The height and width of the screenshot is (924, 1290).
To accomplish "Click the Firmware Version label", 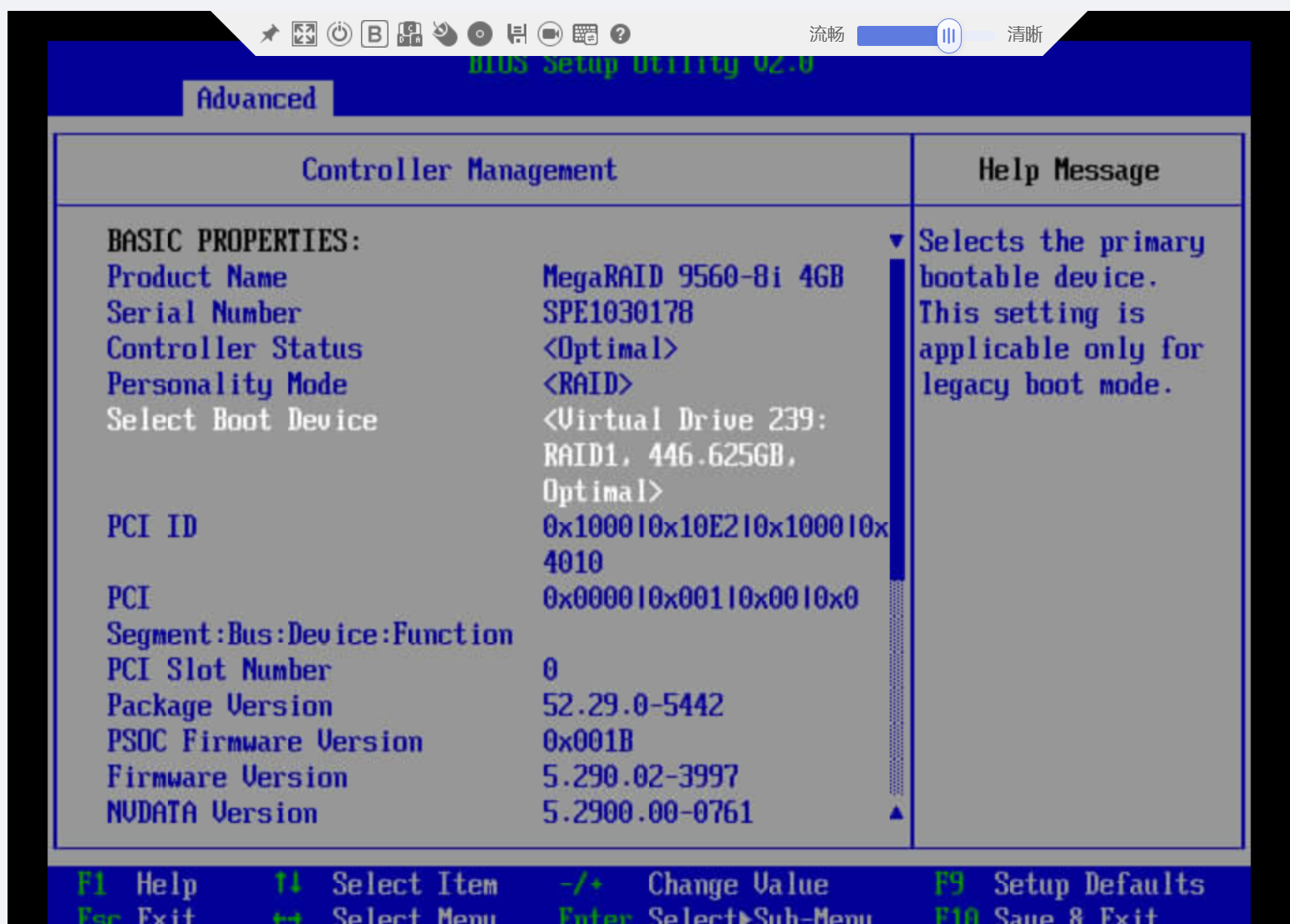I will (227, 778).
